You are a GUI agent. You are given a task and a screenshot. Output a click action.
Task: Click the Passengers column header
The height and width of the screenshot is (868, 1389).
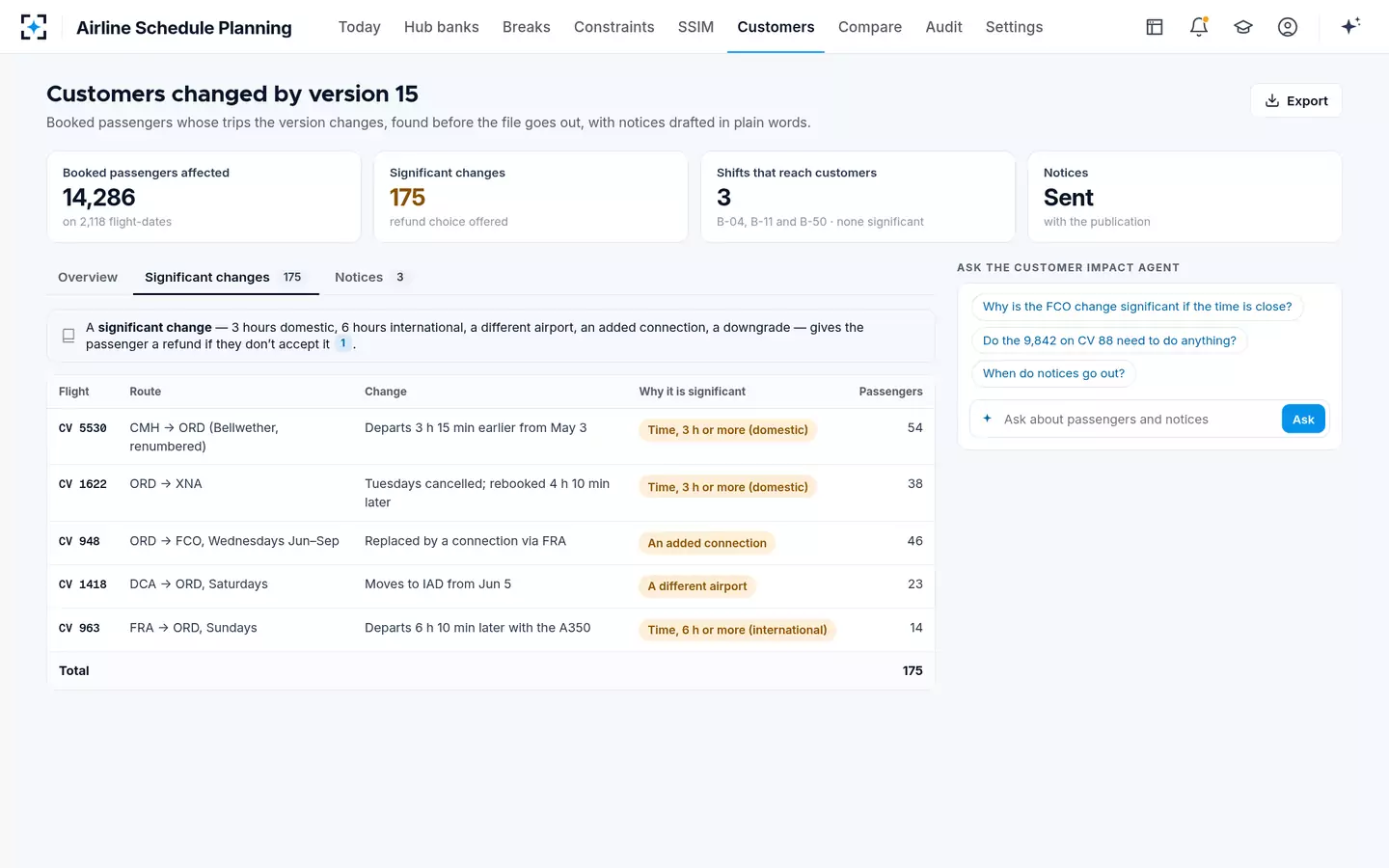tap(890, 392)
